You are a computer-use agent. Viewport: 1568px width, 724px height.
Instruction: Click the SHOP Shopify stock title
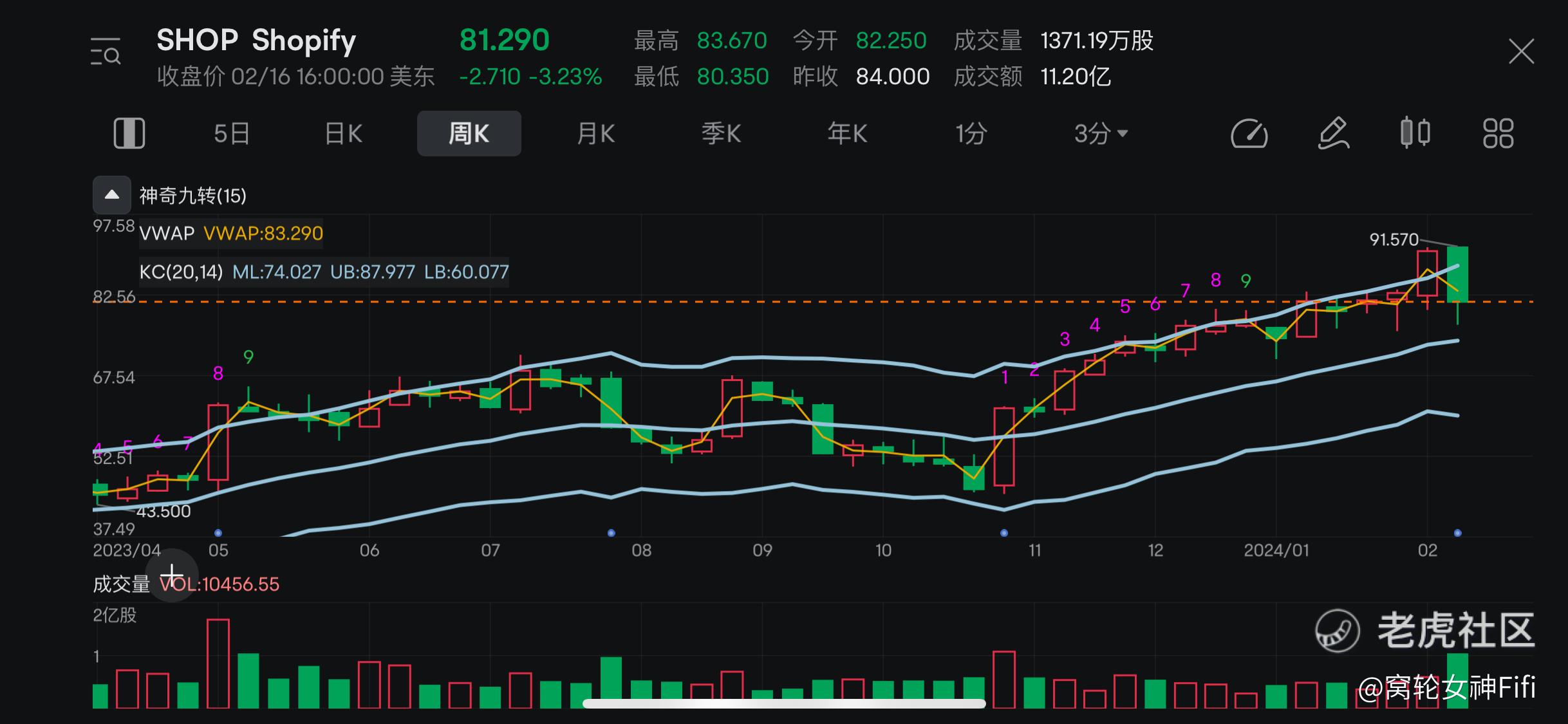(x=256, y=40)
